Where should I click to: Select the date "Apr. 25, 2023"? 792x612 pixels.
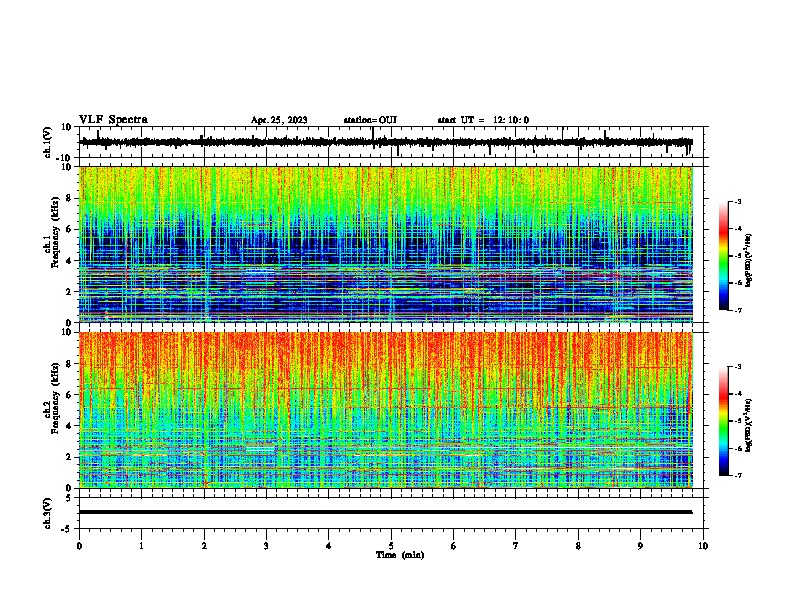point(279,120)
